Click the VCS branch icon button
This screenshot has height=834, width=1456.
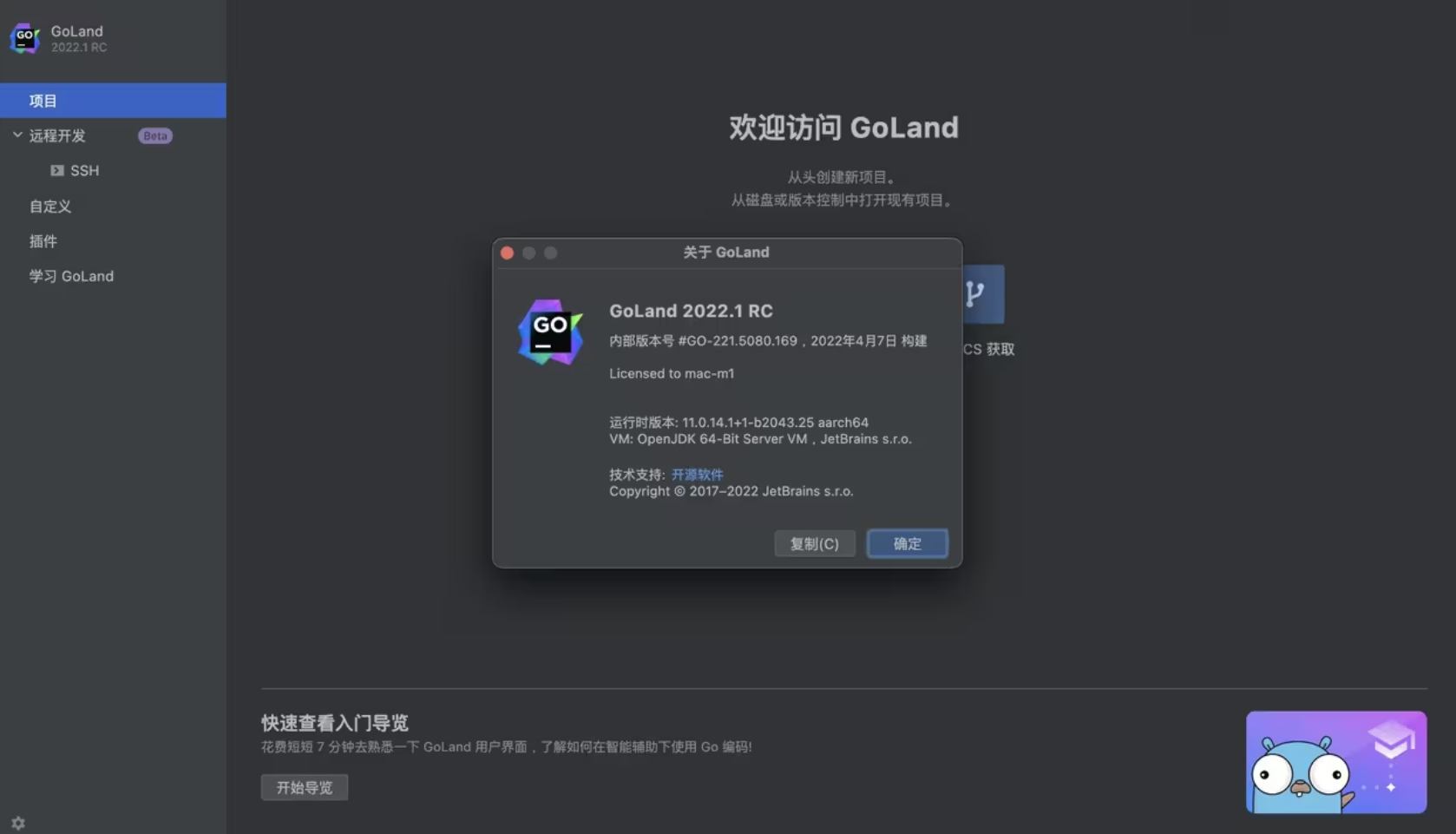click(x=983, y=294)
